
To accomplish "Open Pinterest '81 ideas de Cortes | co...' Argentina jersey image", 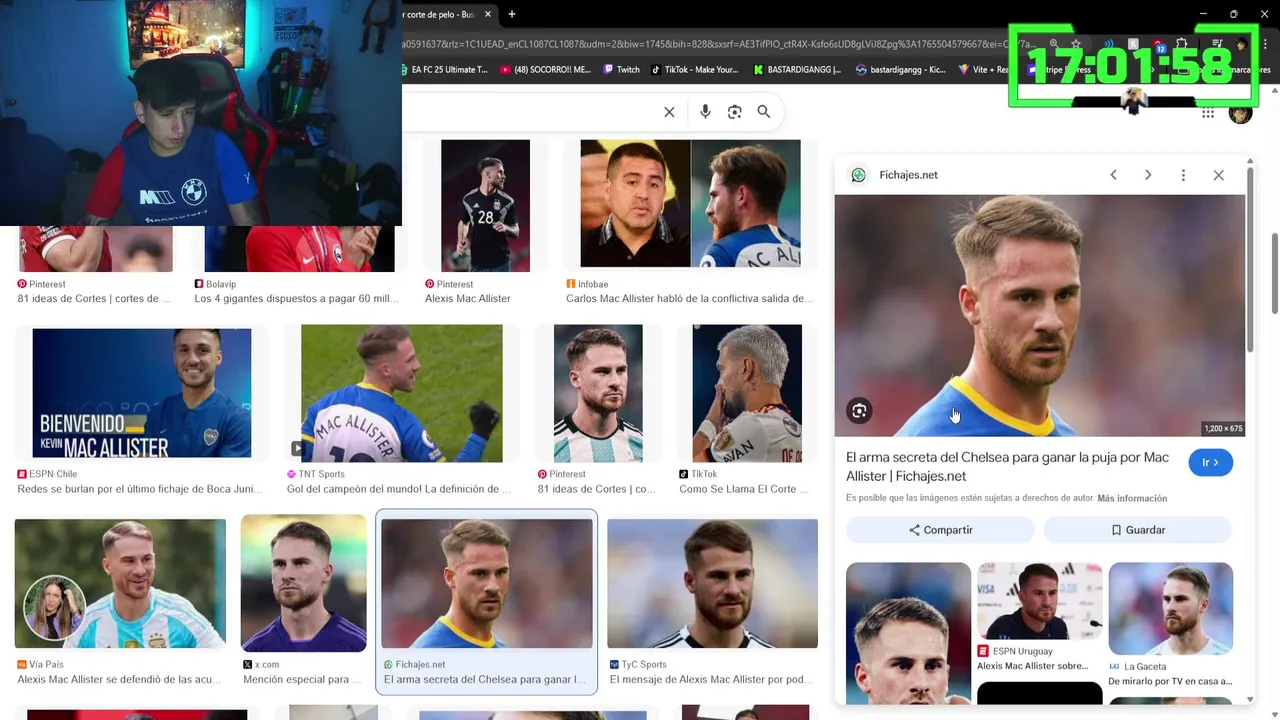I will [598, 393].
